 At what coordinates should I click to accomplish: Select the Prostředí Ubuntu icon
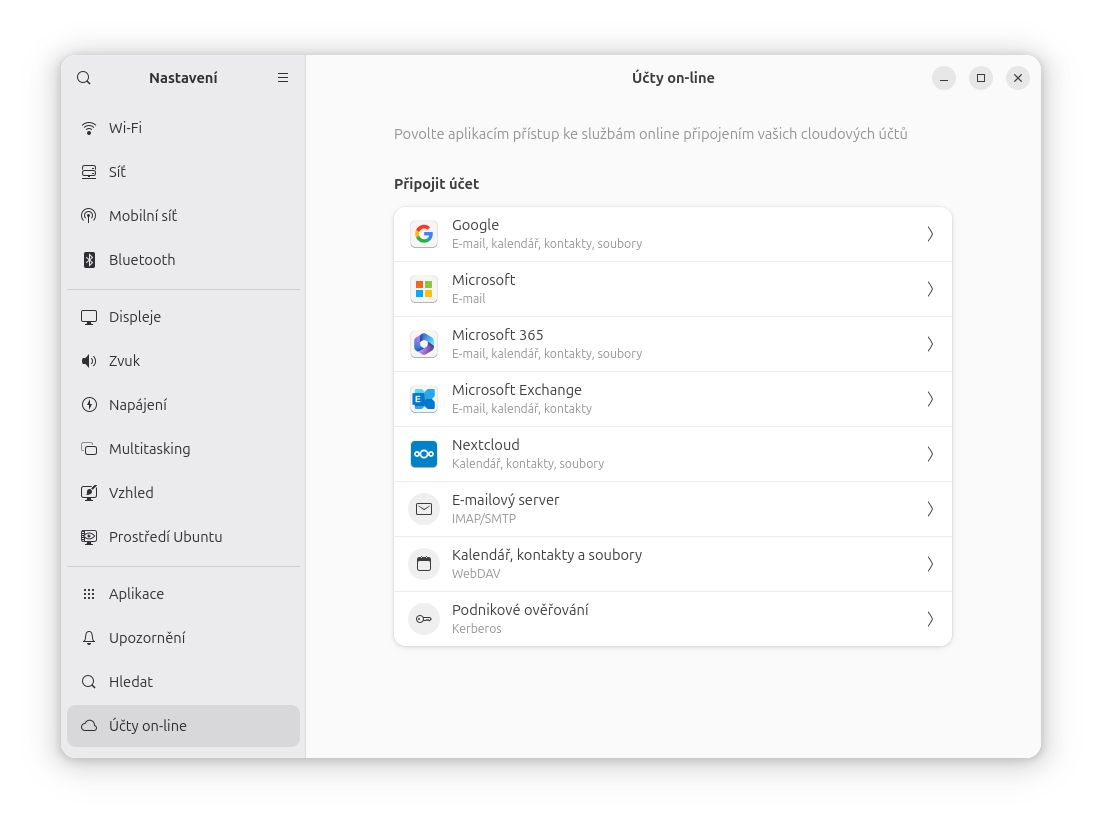tap(89, 537)
